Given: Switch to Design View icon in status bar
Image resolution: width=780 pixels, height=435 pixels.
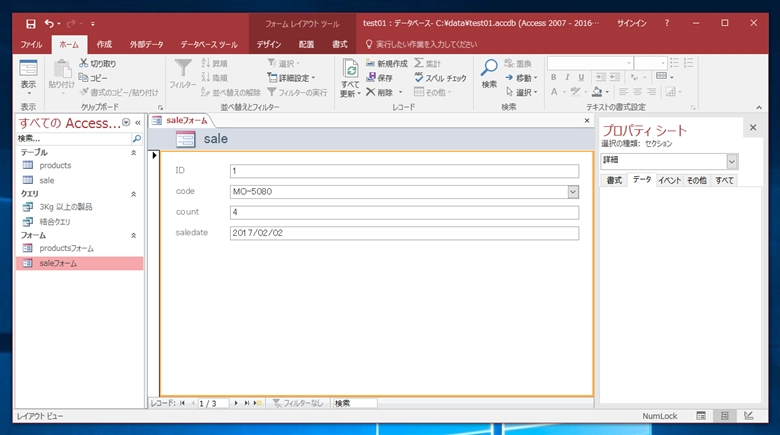Looking at the screenshot, I should coord(749,416).
